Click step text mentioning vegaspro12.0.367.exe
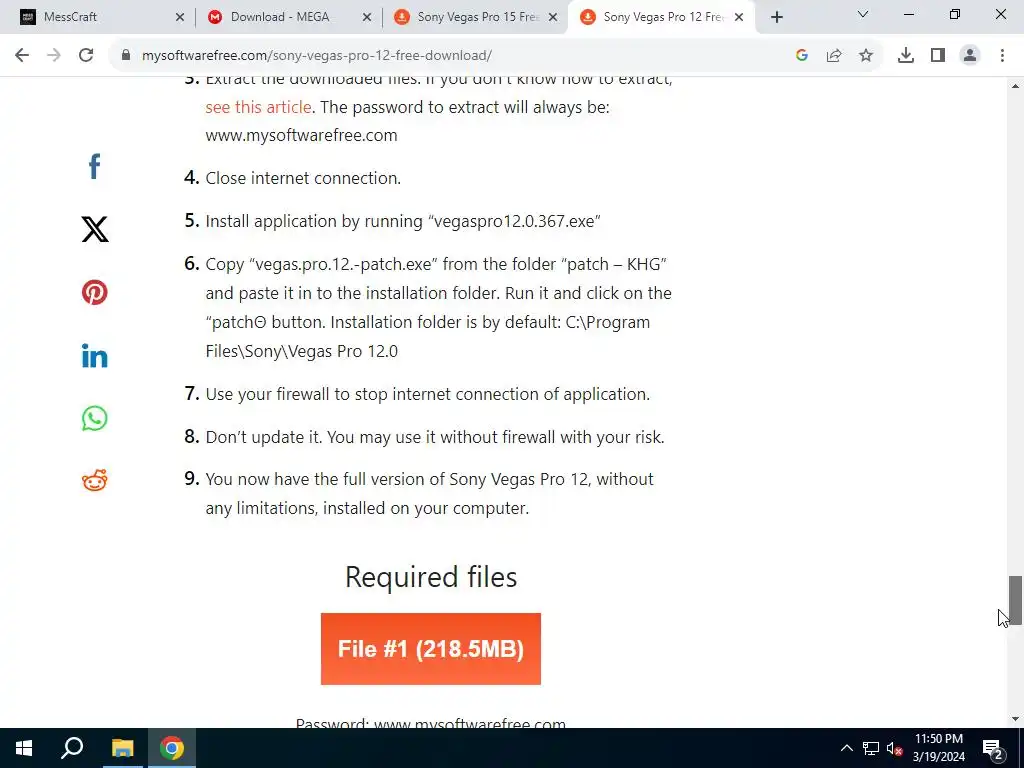Screen dimensions: 1024x768 point(403,221)
